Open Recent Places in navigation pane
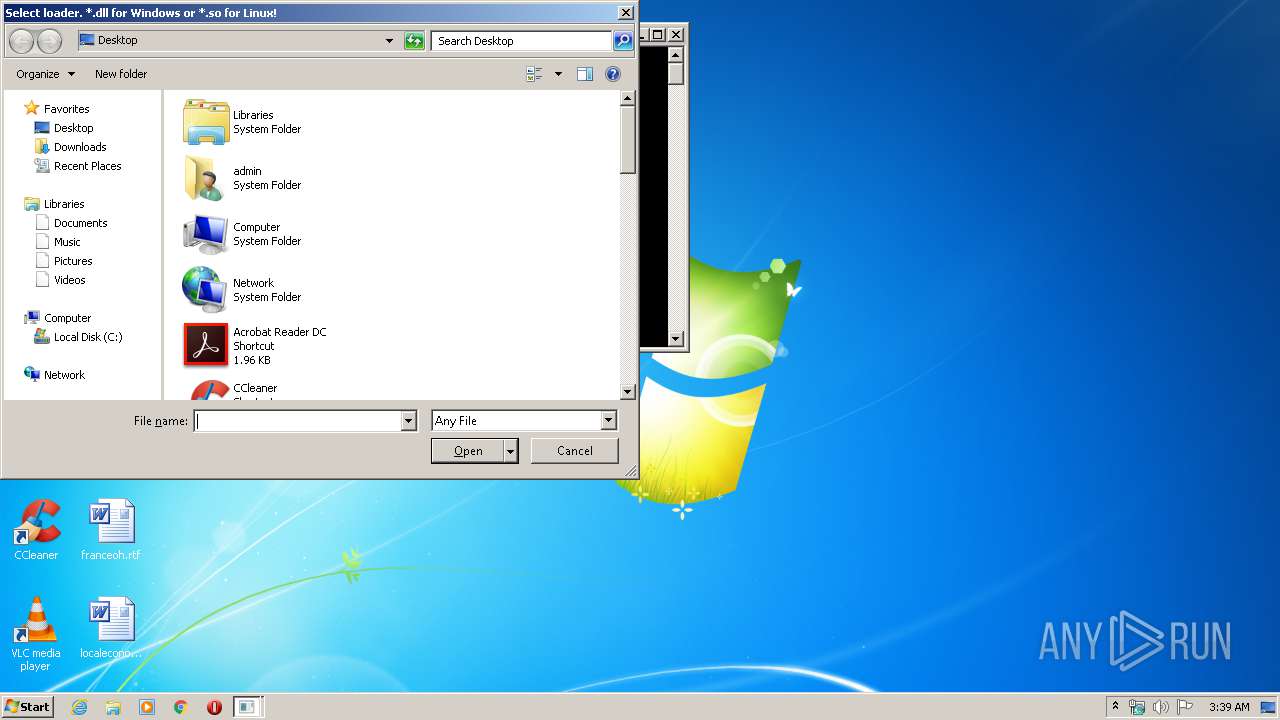This screenshot has height=720, width=1280. [x=87, y=166]
